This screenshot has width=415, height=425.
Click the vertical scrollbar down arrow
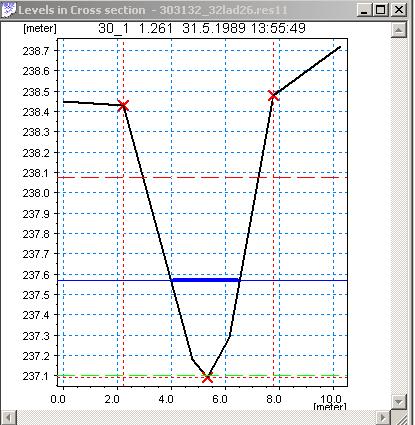click(x=399, y=401)
